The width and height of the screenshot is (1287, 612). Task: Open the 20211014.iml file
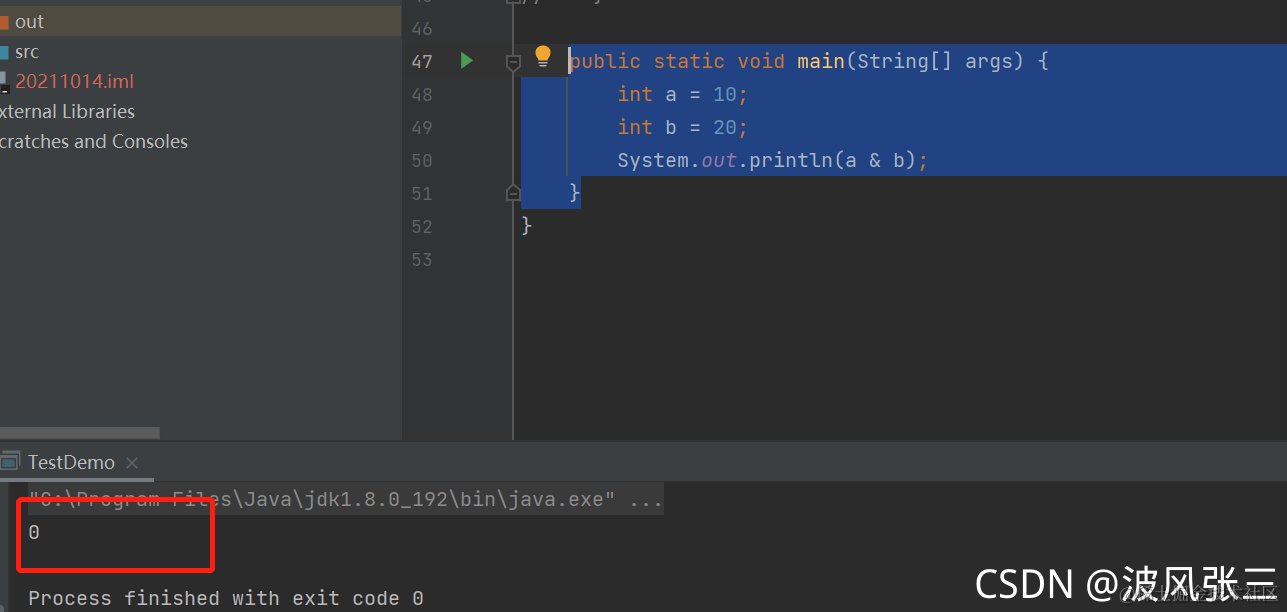click(74, 82)
